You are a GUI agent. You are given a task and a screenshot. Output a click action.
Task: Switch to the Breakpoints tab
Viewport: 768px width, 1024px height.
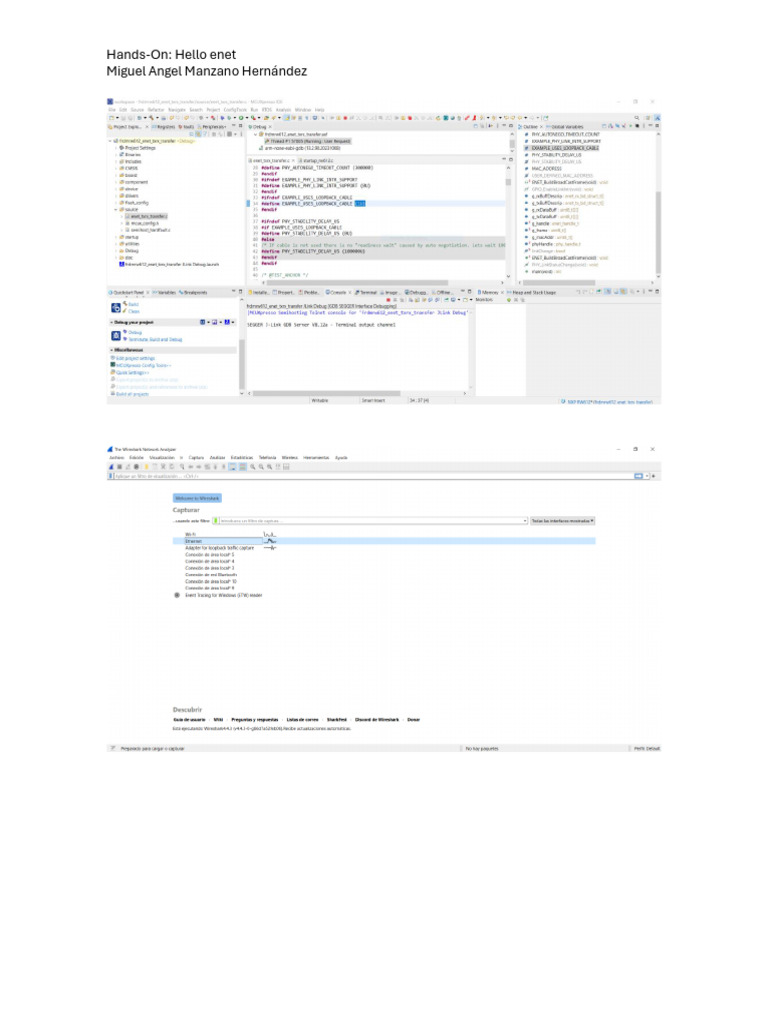tap(193, 293)
